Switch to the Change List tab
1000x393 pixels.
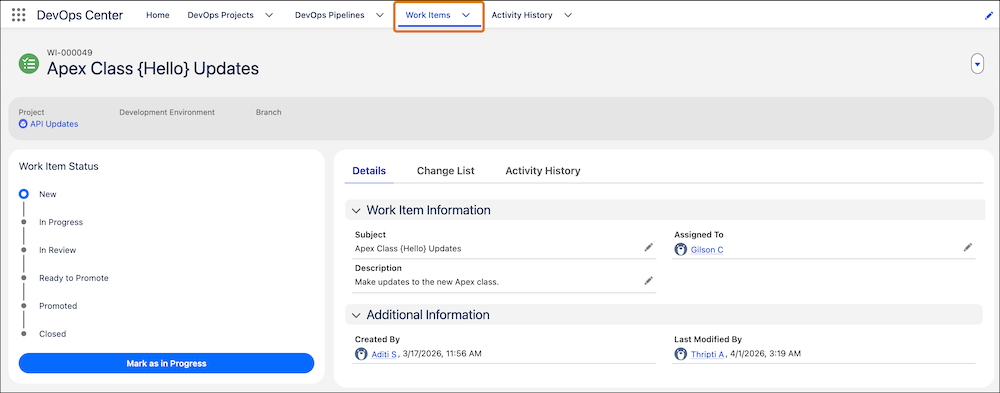pos(446,171)
